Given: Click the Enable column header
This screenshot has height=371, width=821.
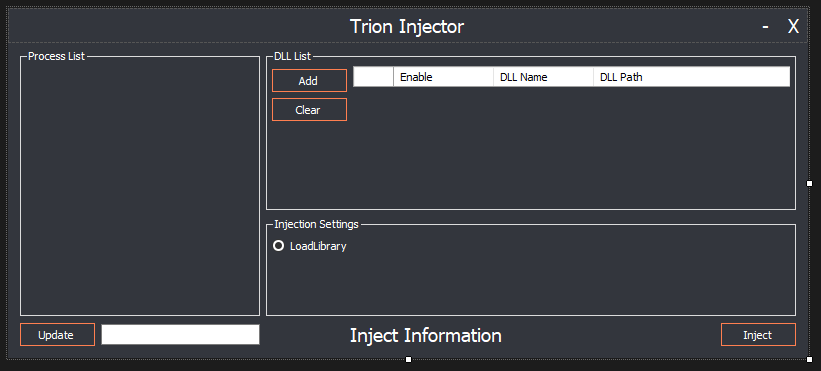Looking at the screenshot, I should (443, 77).
